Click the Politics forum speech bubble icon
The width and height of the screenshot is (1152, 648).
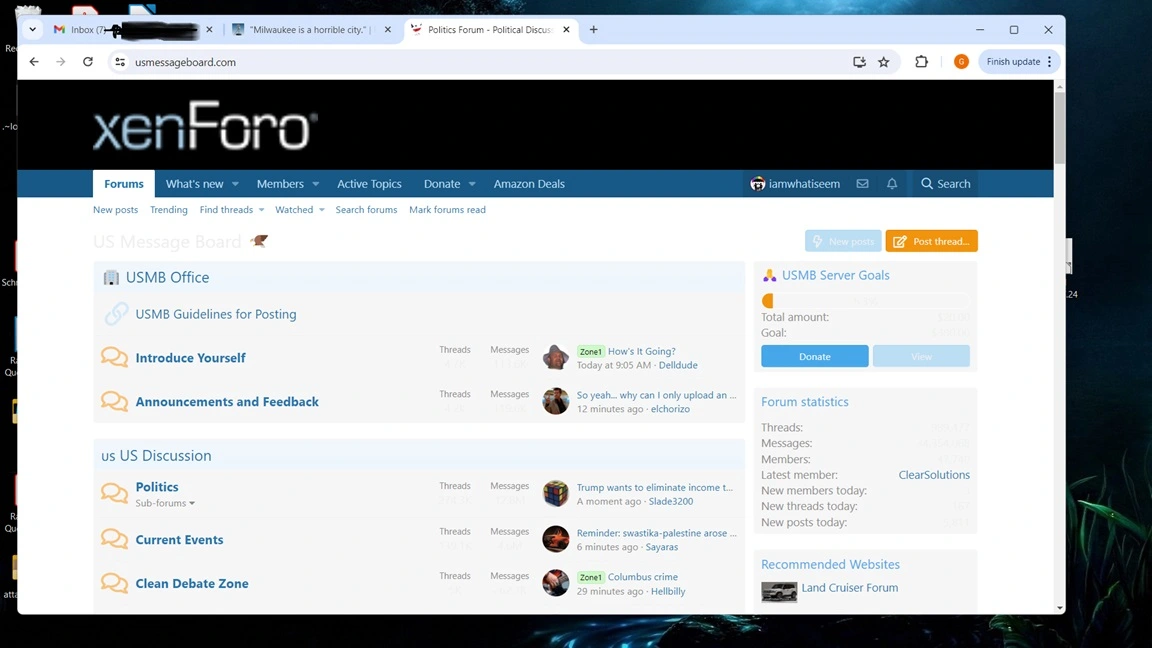pyautogui.click(x=114, y=493)
